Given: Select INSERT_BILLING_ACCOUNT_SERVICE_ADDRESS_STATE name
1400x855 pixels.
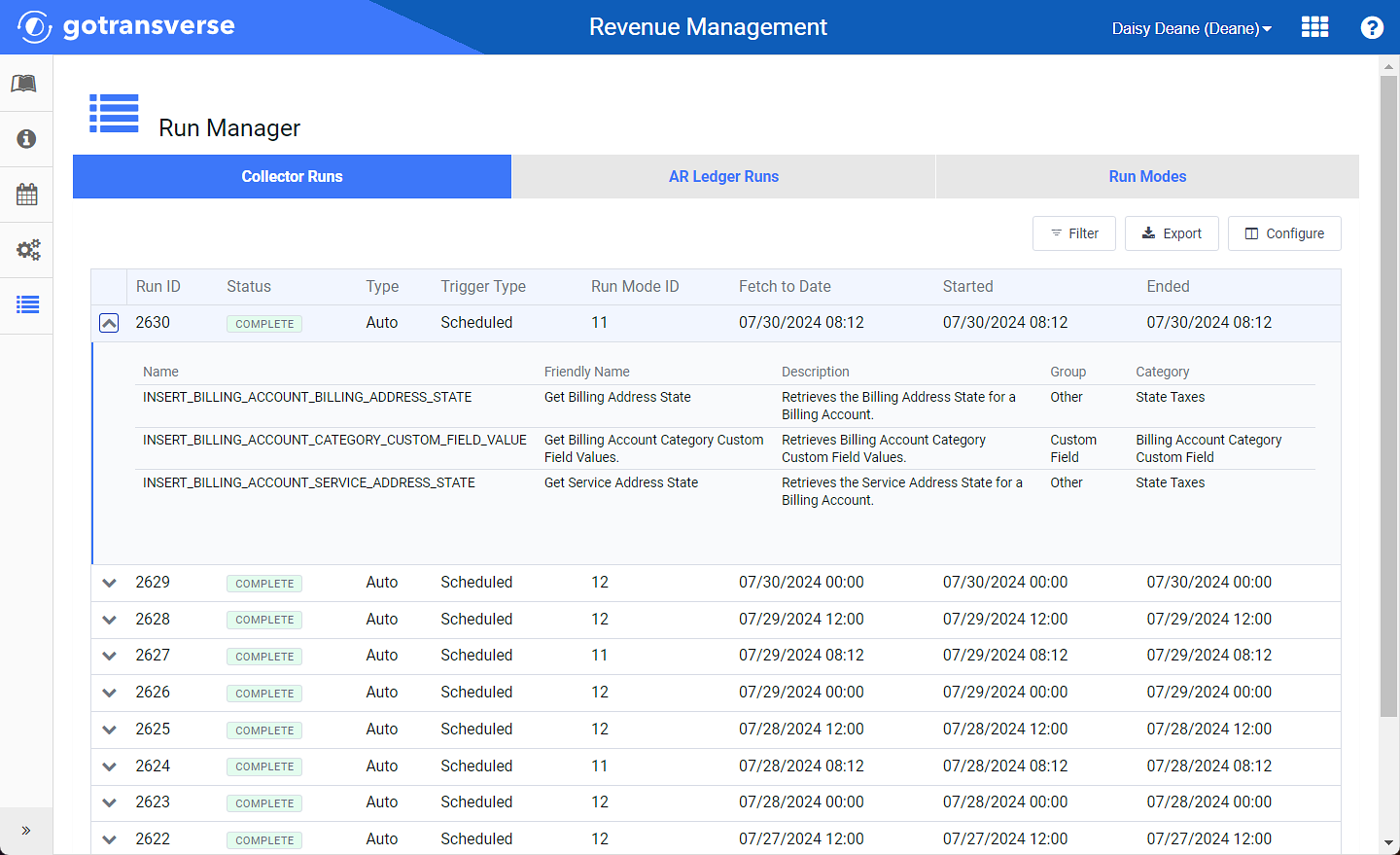Looking at the screenshot, I should 309,482.
